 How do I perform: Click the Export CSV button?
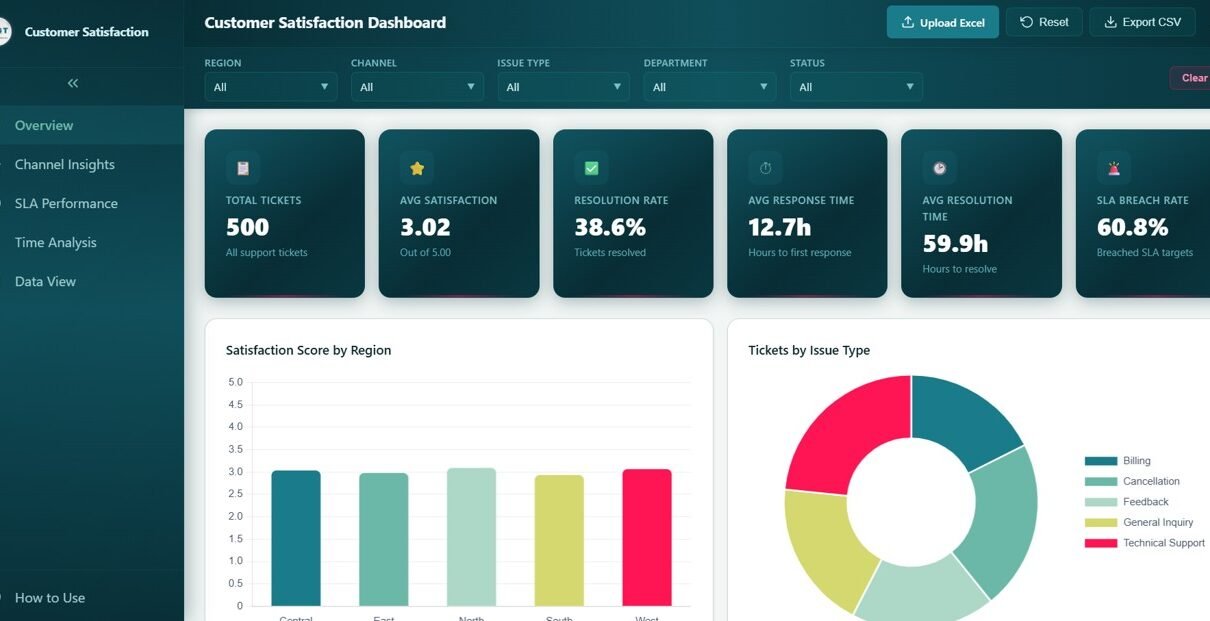pos(1142,22)
